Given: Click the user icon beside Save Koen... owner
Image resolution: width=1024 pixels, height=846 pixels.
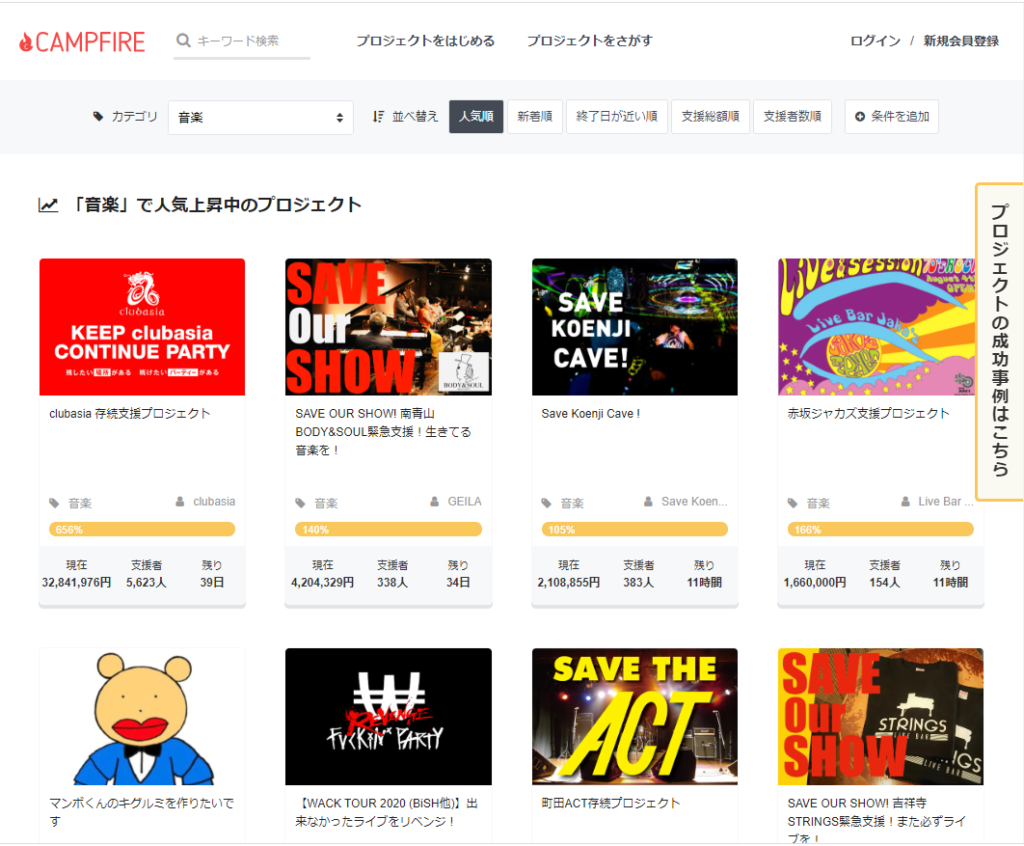Looking at the screenshot, I should click(648, 502).
